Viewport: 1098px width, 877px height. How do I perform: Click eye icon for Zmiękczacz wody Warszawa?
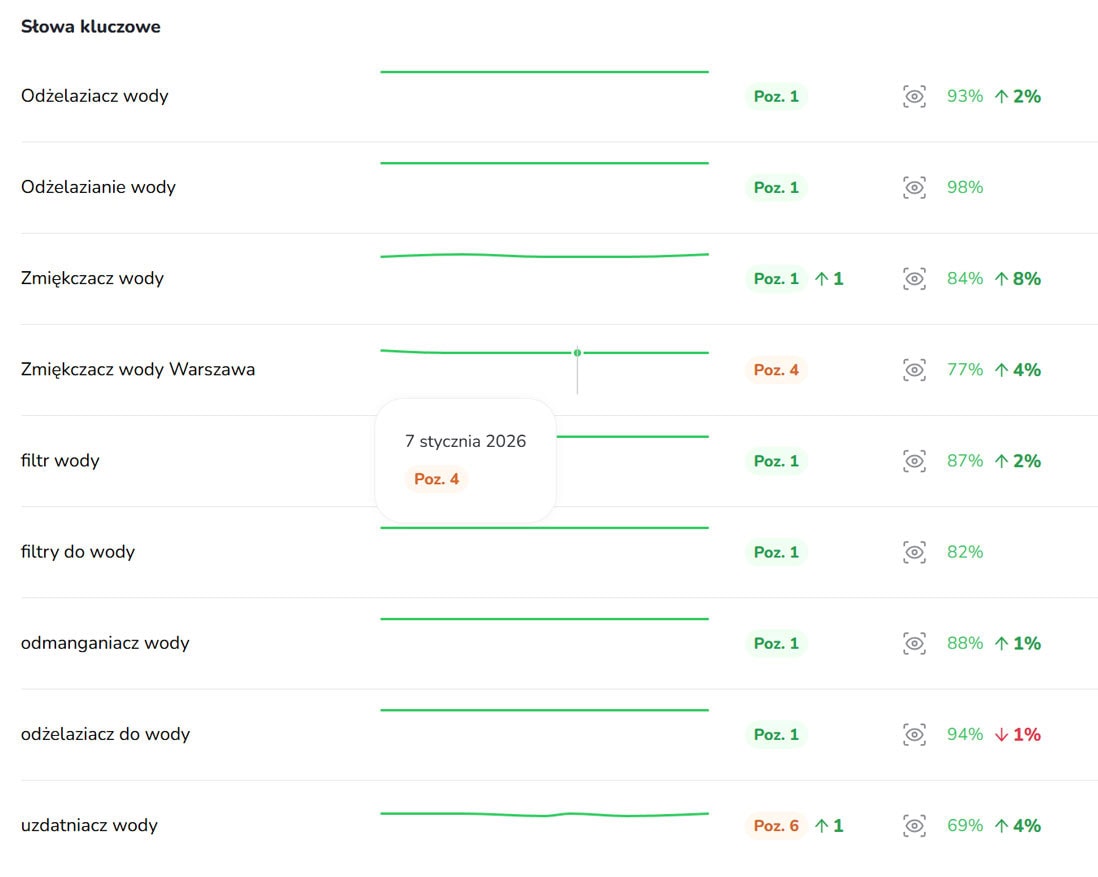coord(914,370)
